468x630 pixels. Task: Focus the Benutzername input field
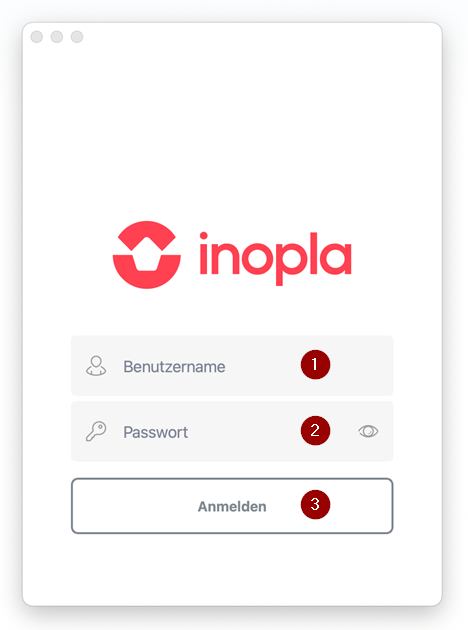(232, 366)
